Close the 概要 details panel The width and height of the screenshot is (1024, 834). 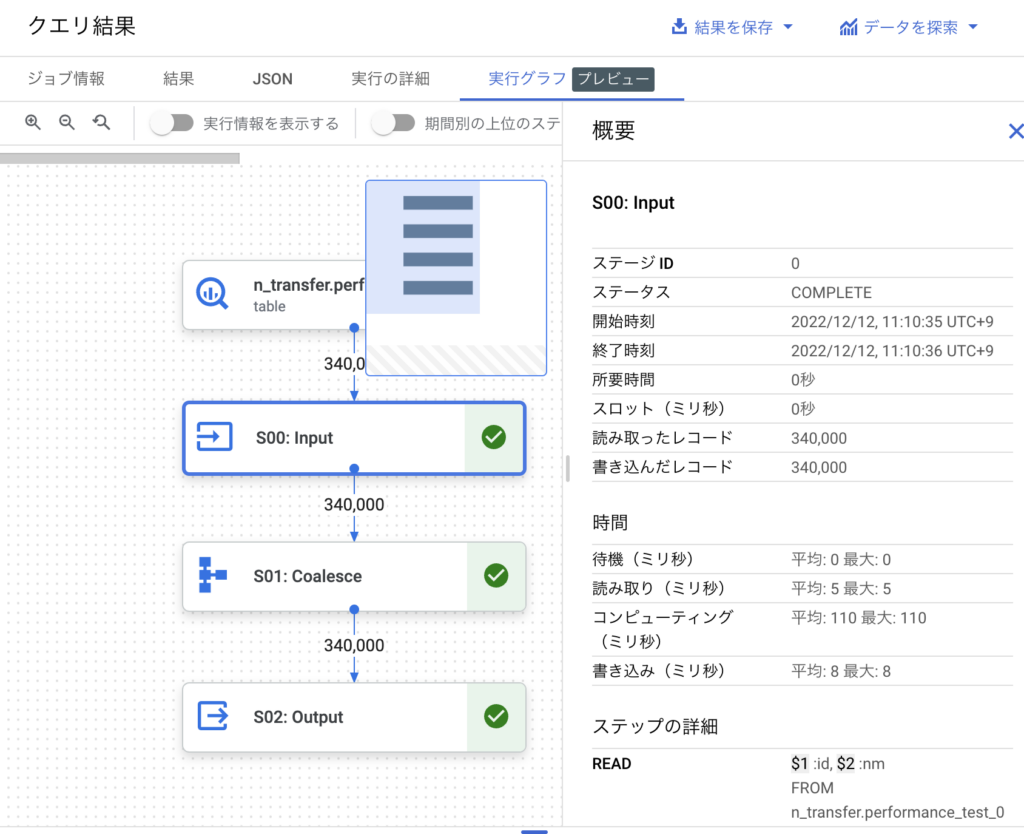coord(1015,131)
